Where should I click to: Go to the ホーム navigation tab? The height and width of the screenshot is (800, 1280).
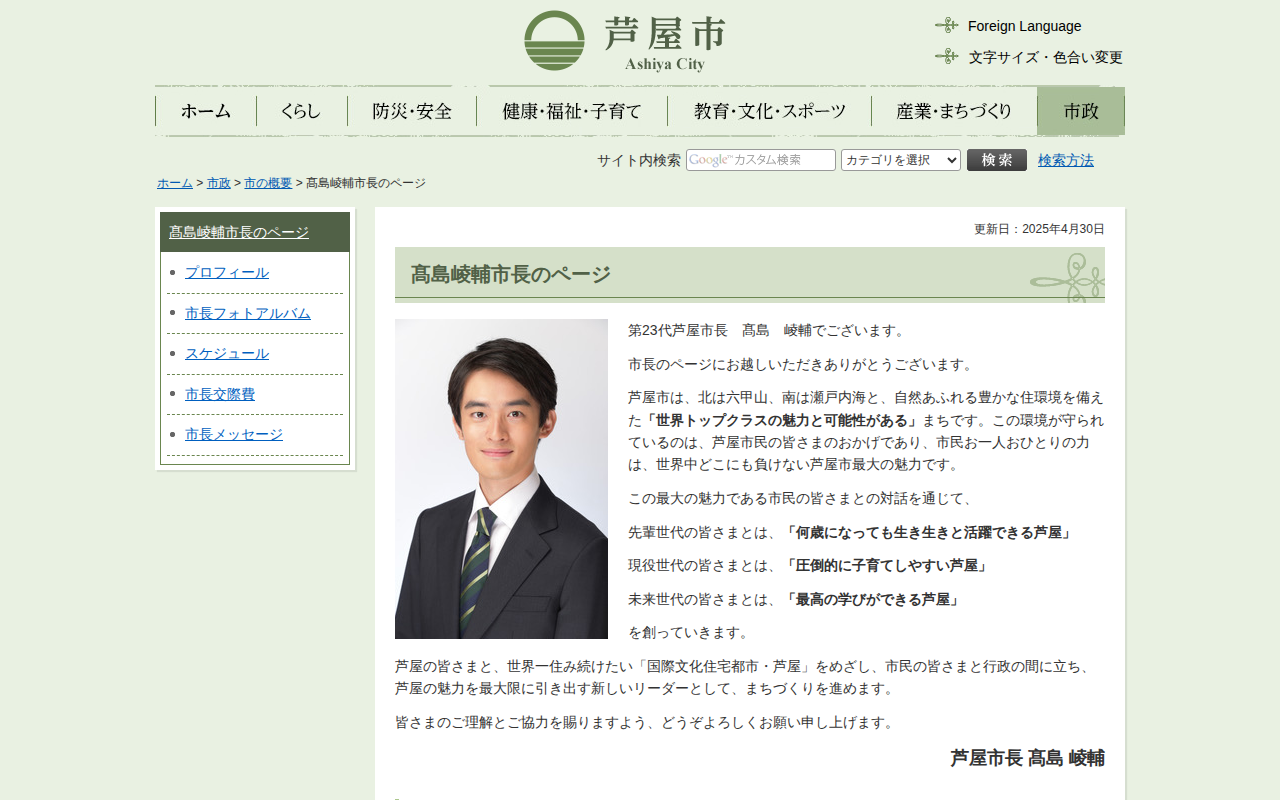coord(206,111)
